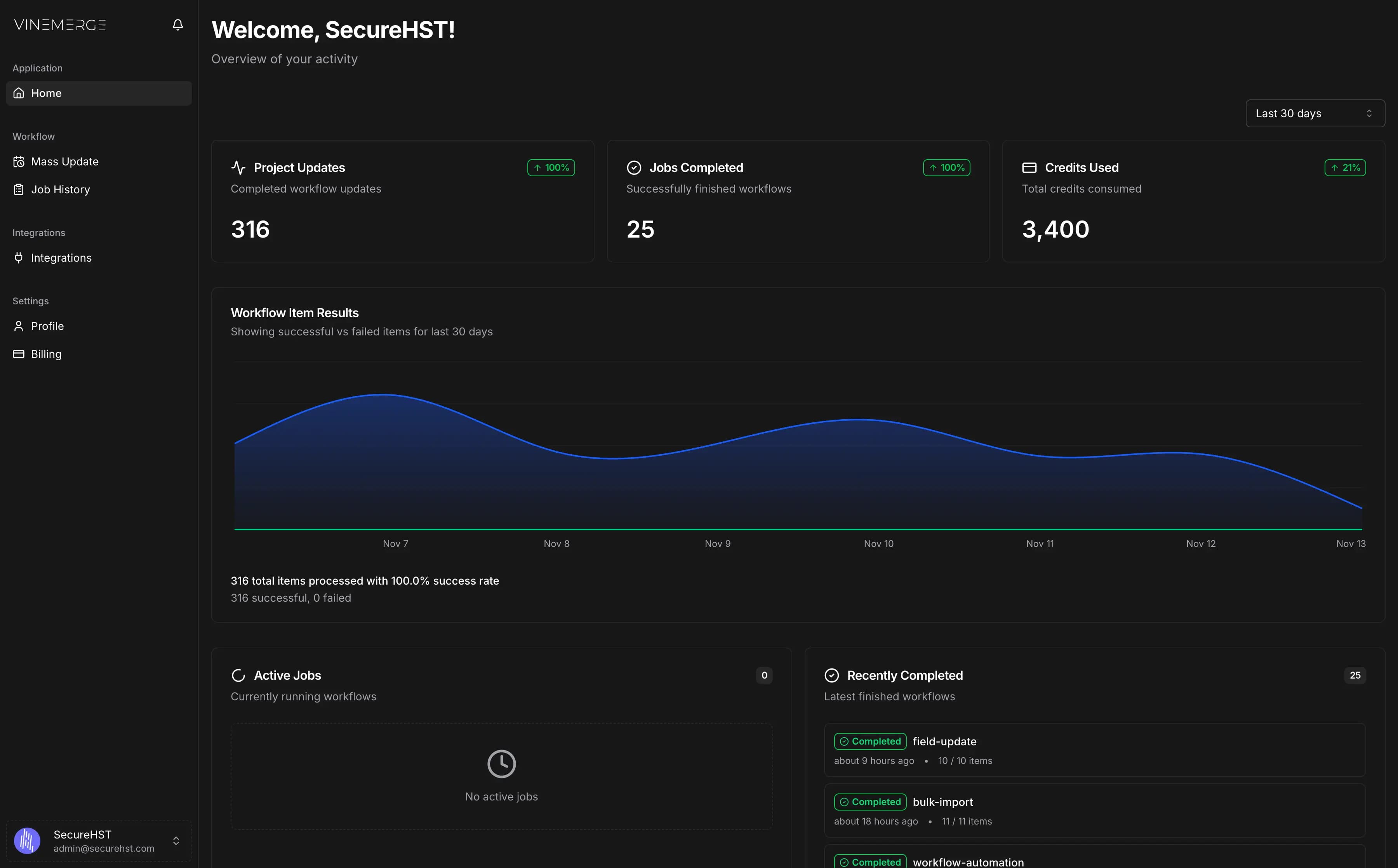Click the SecureHST avatar thumbnail
The width and height of the screenshot is (1398, 868).
click(x=27, y=840)
